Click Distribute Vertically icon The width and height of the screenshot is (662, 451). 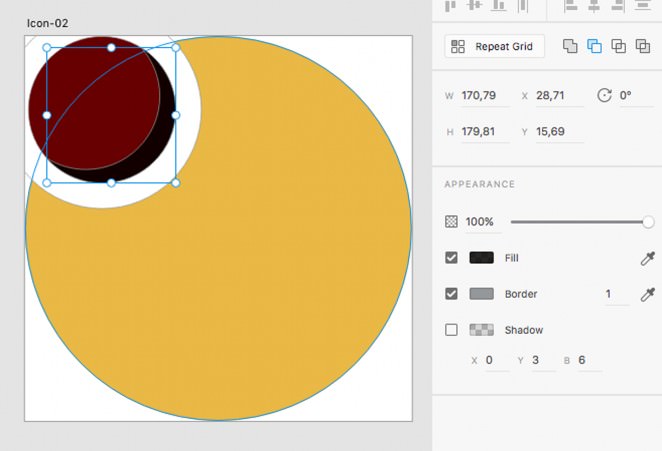click(x=642, y=5)
